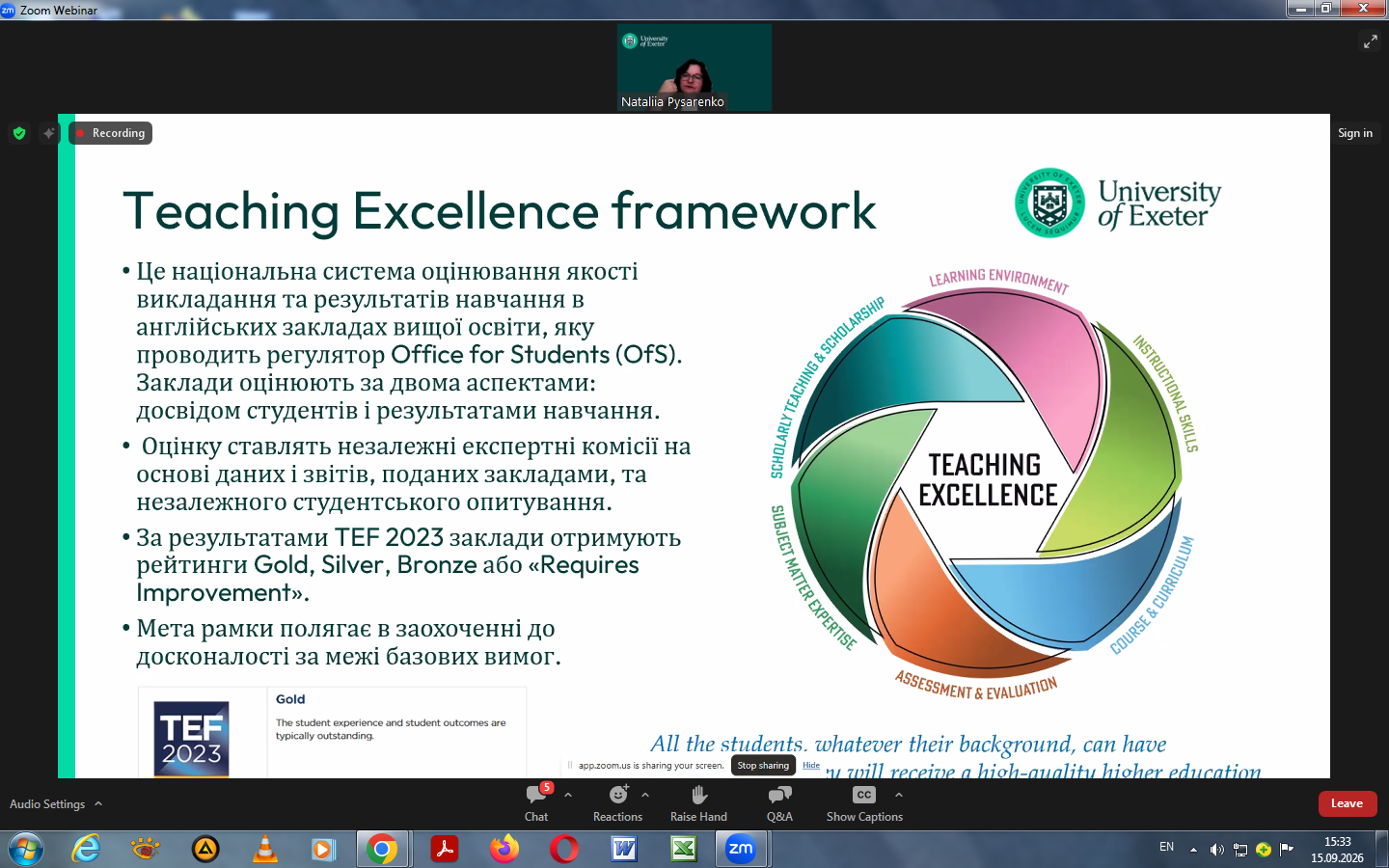This screenshot has width=1389, height=868.
Task: Raise Hand in the webinar
Action: [x=699, y=803]
